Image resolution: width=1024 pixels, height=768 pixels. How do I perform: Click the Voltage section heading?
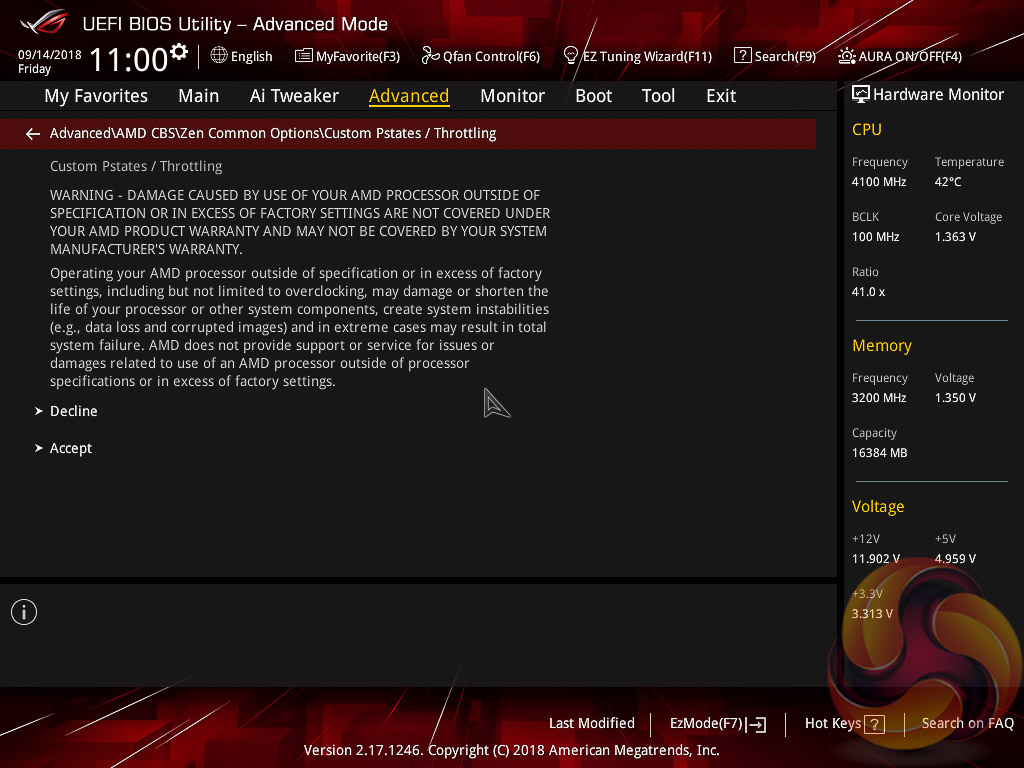(x=878, y=507)
